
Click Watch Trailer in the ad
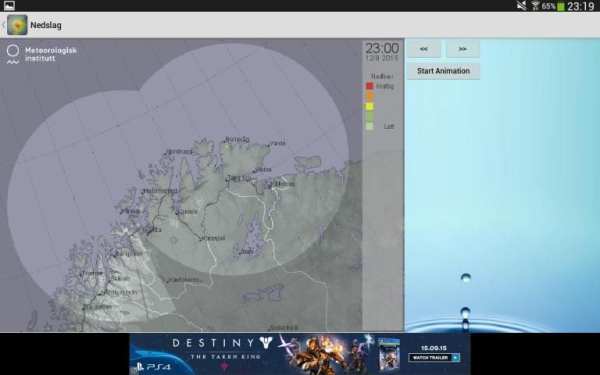434,358
